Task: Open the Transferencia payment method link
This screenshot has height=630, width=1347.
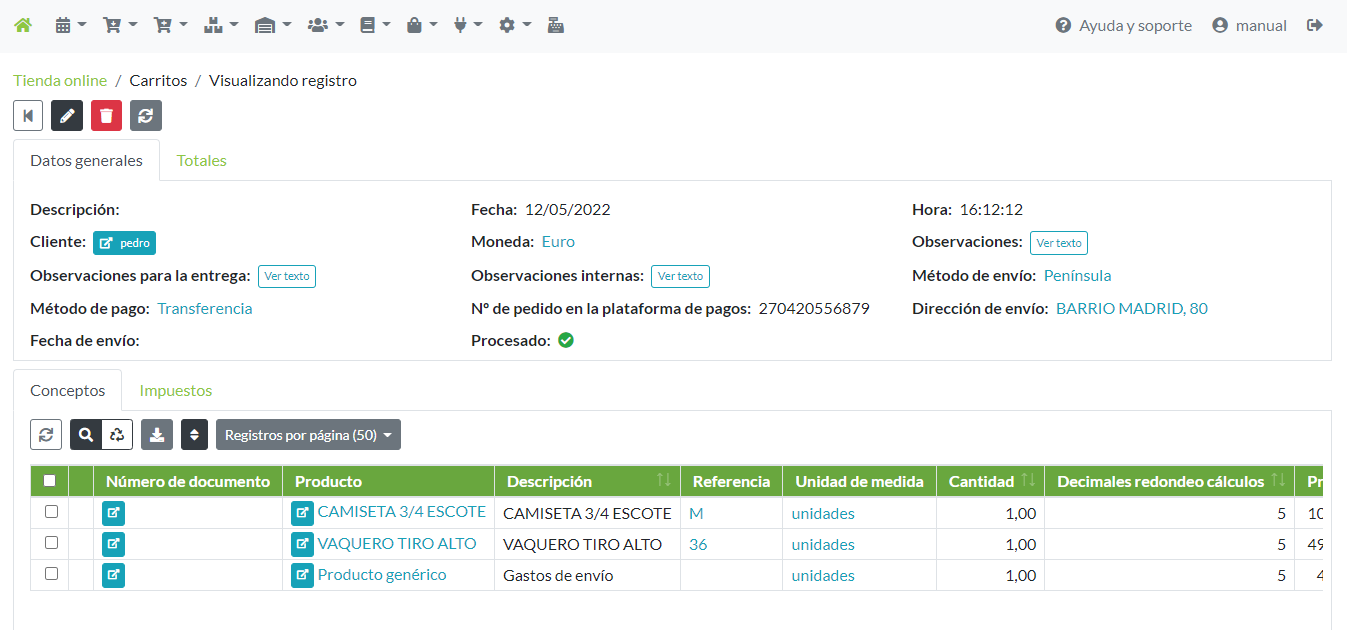Action: (205, 309)
